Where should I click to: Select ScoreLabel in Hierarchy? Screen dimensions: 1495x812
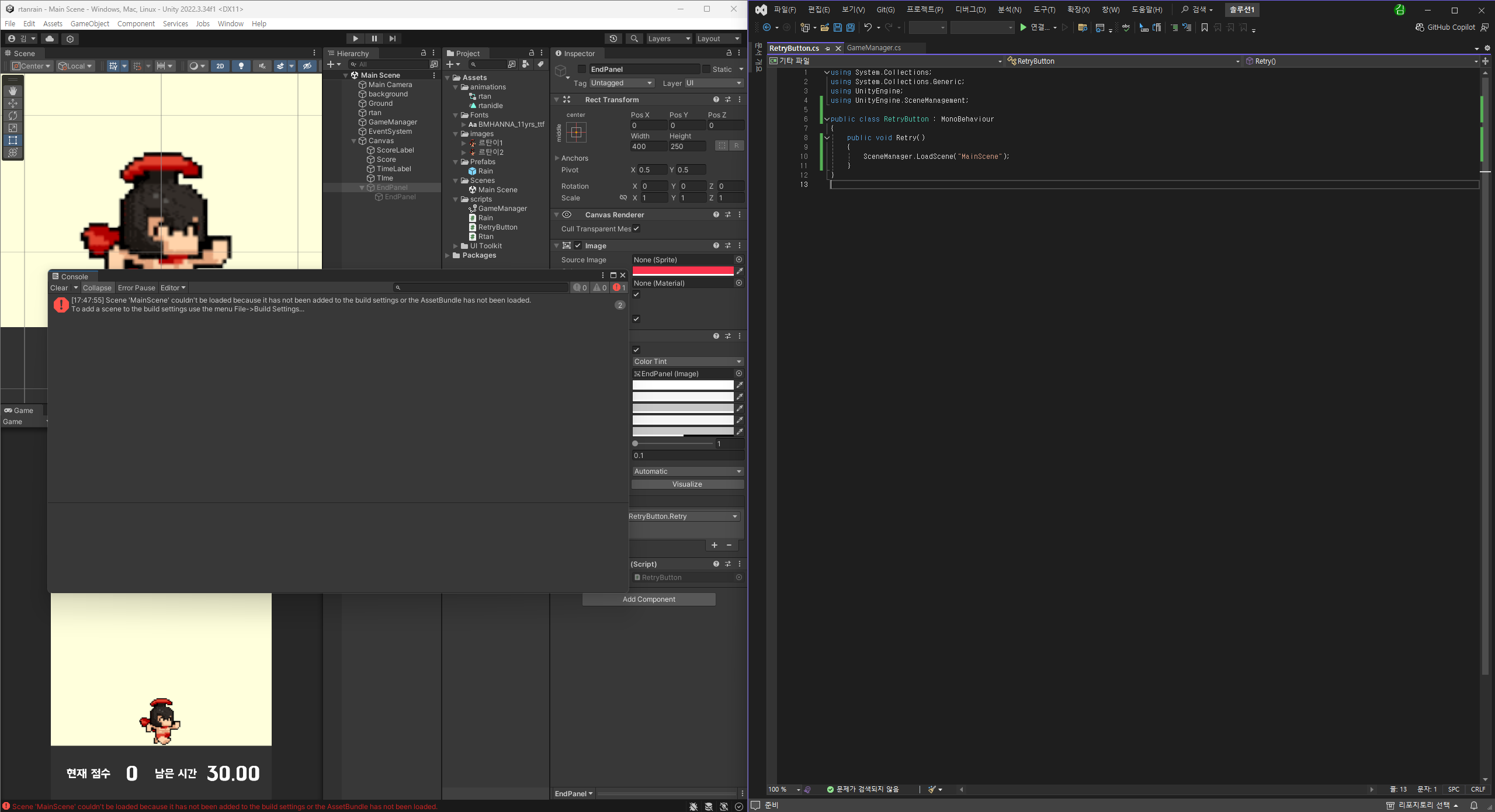[395, 150]
